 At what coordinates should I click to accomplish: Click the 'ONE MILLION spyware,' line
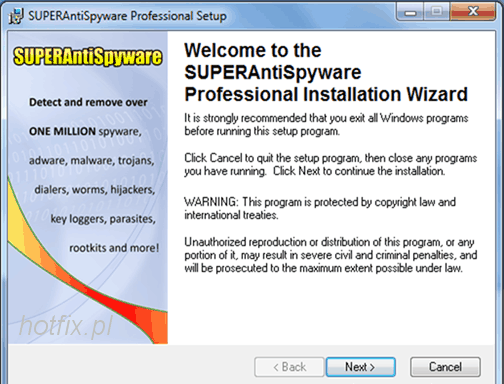click(85, 131)
